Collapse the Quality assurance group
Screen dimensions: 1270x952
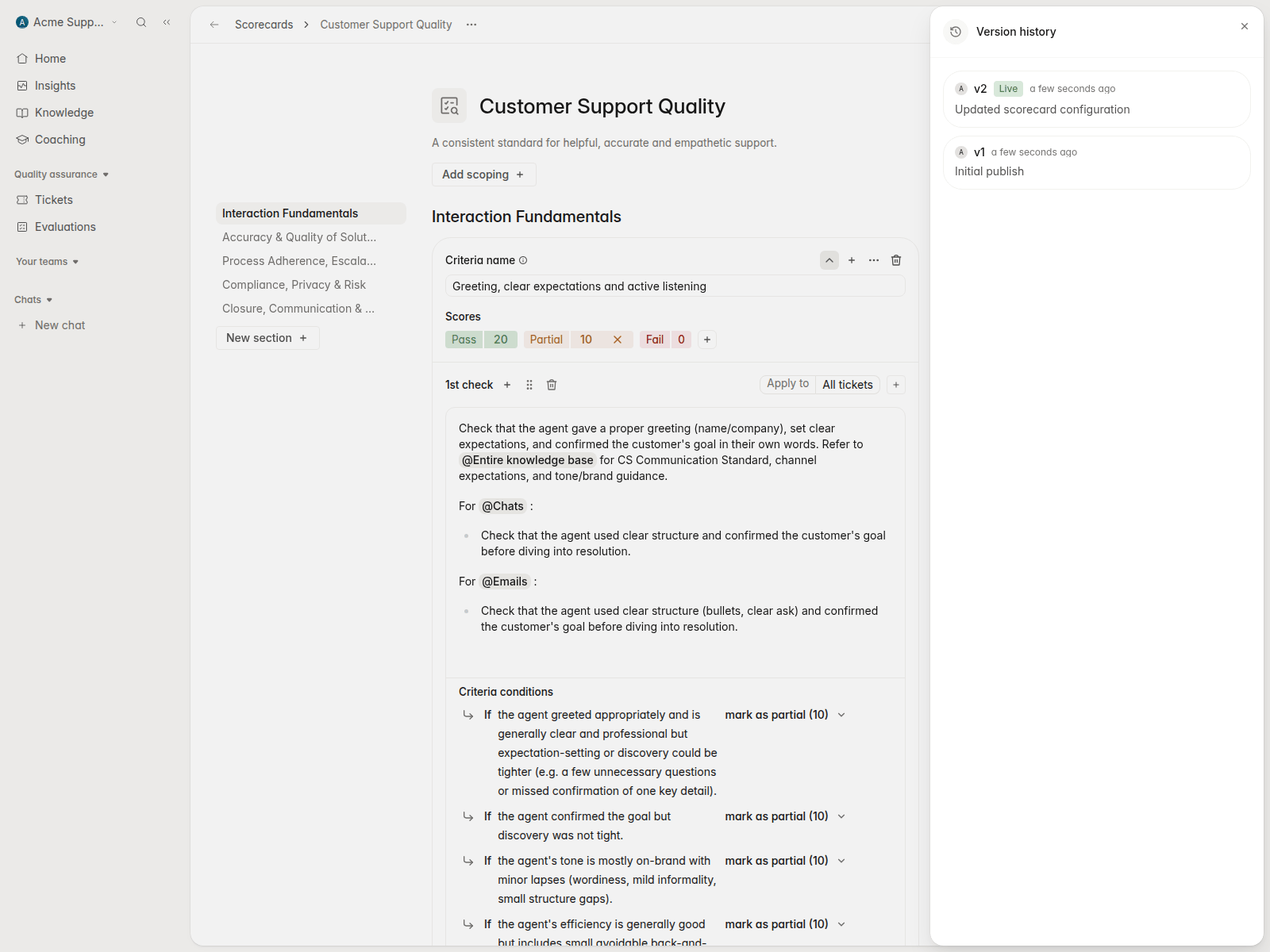click(x=61, y=175)
